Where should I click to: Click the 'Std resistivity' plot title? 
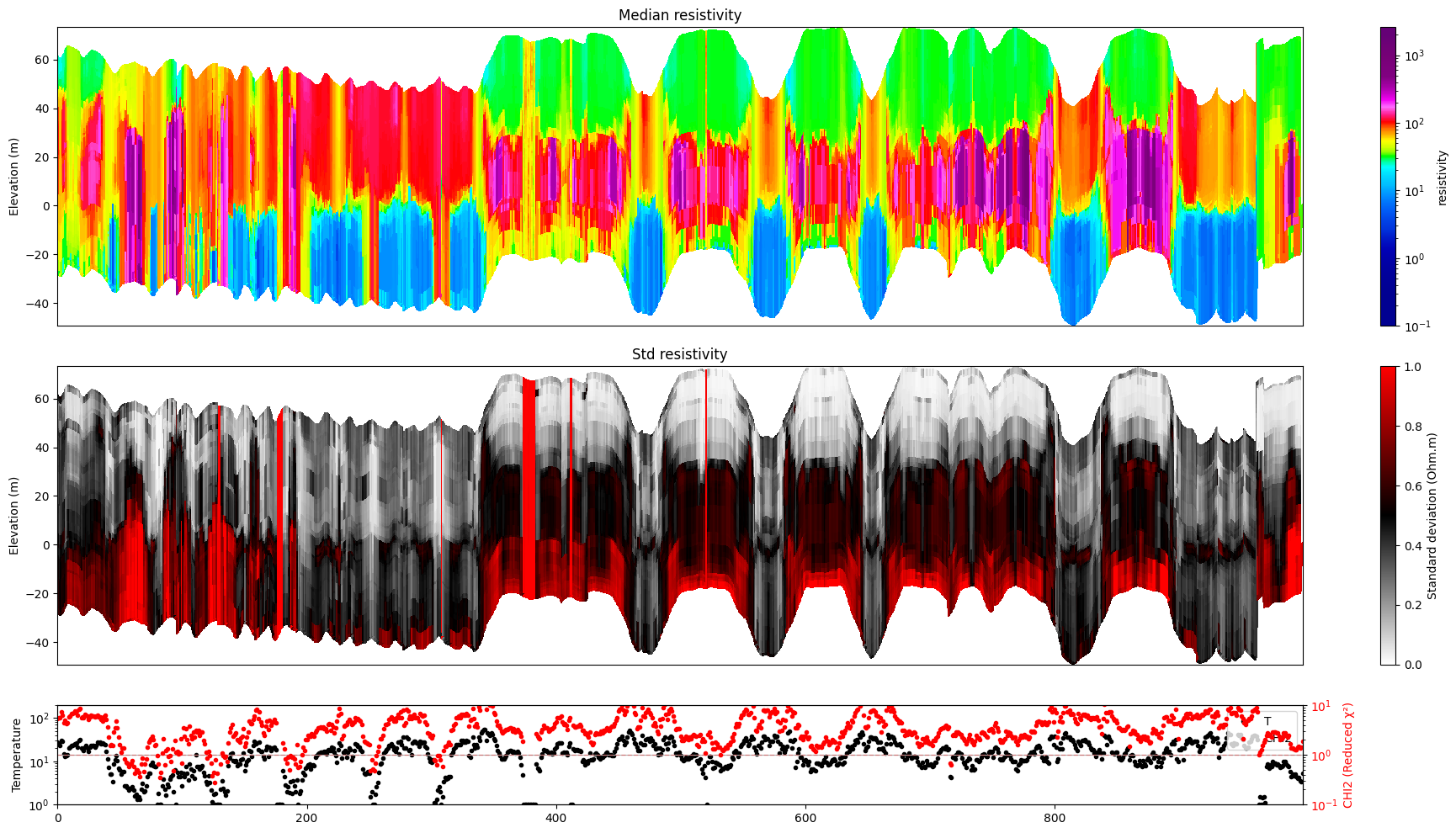[679, 354]
